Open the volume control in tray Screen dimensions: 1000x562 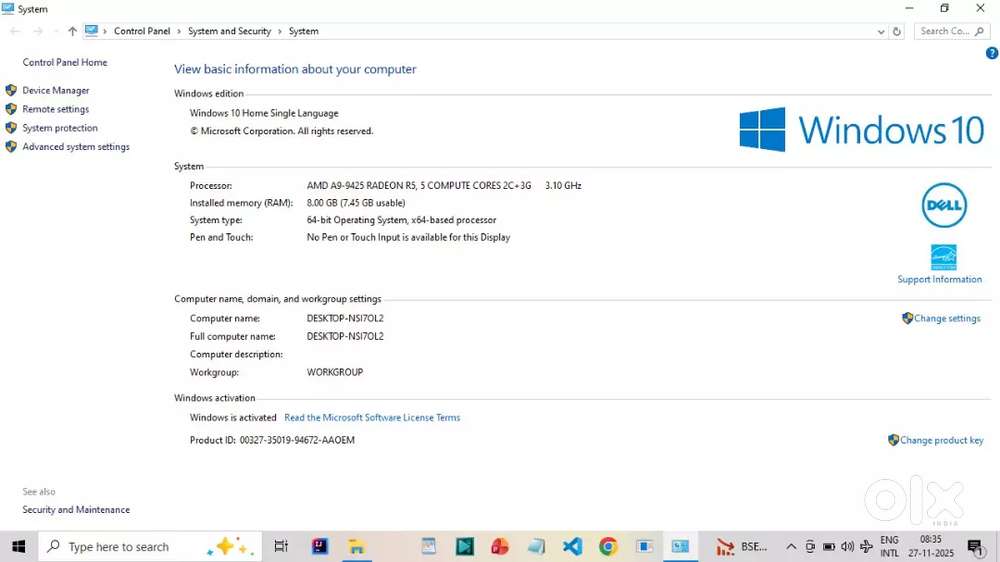[847, 547]
